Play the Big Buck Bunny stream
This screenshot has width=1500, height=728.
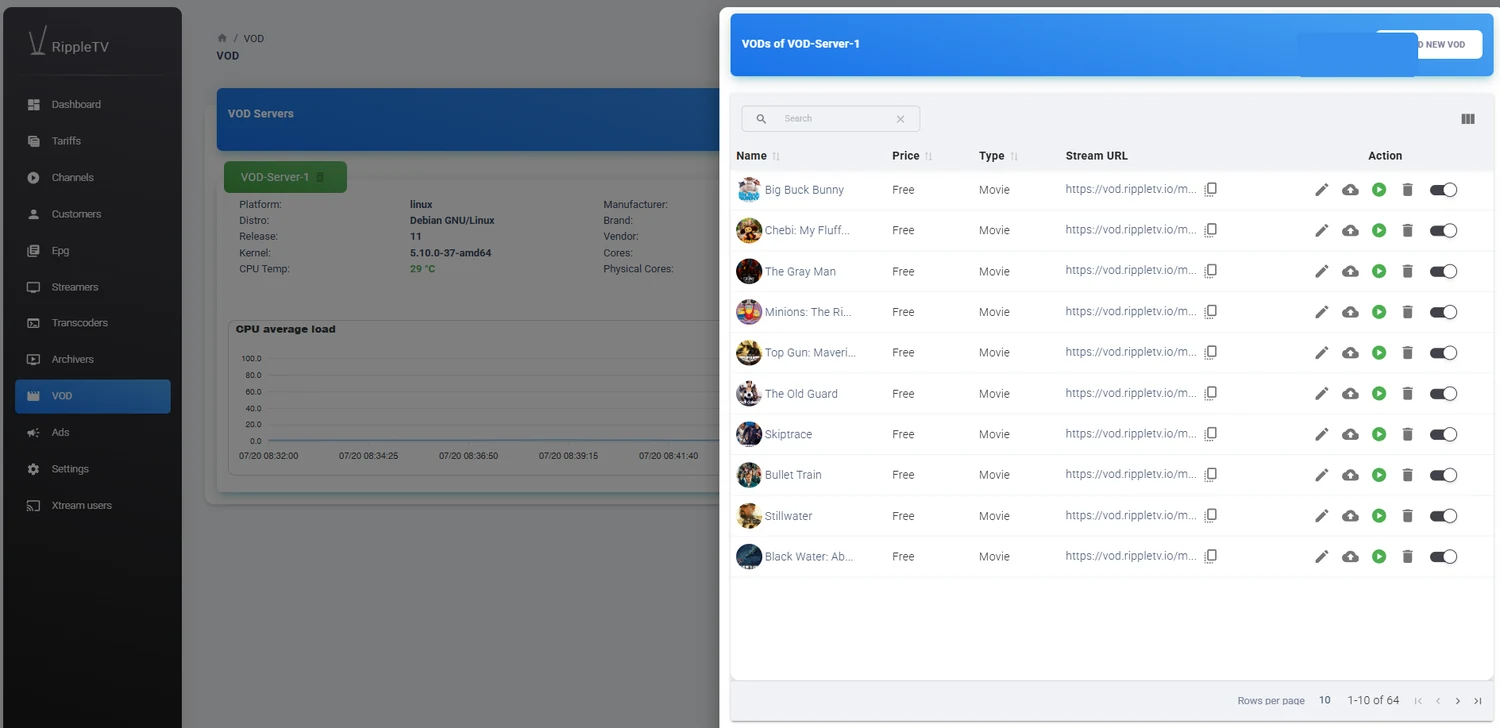click(x=1379, y=190)
